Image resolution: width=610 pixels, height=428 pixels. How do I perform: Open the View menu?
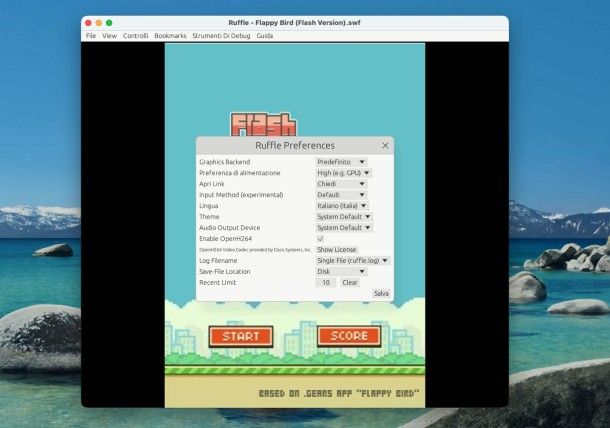(x=109, y=35)
